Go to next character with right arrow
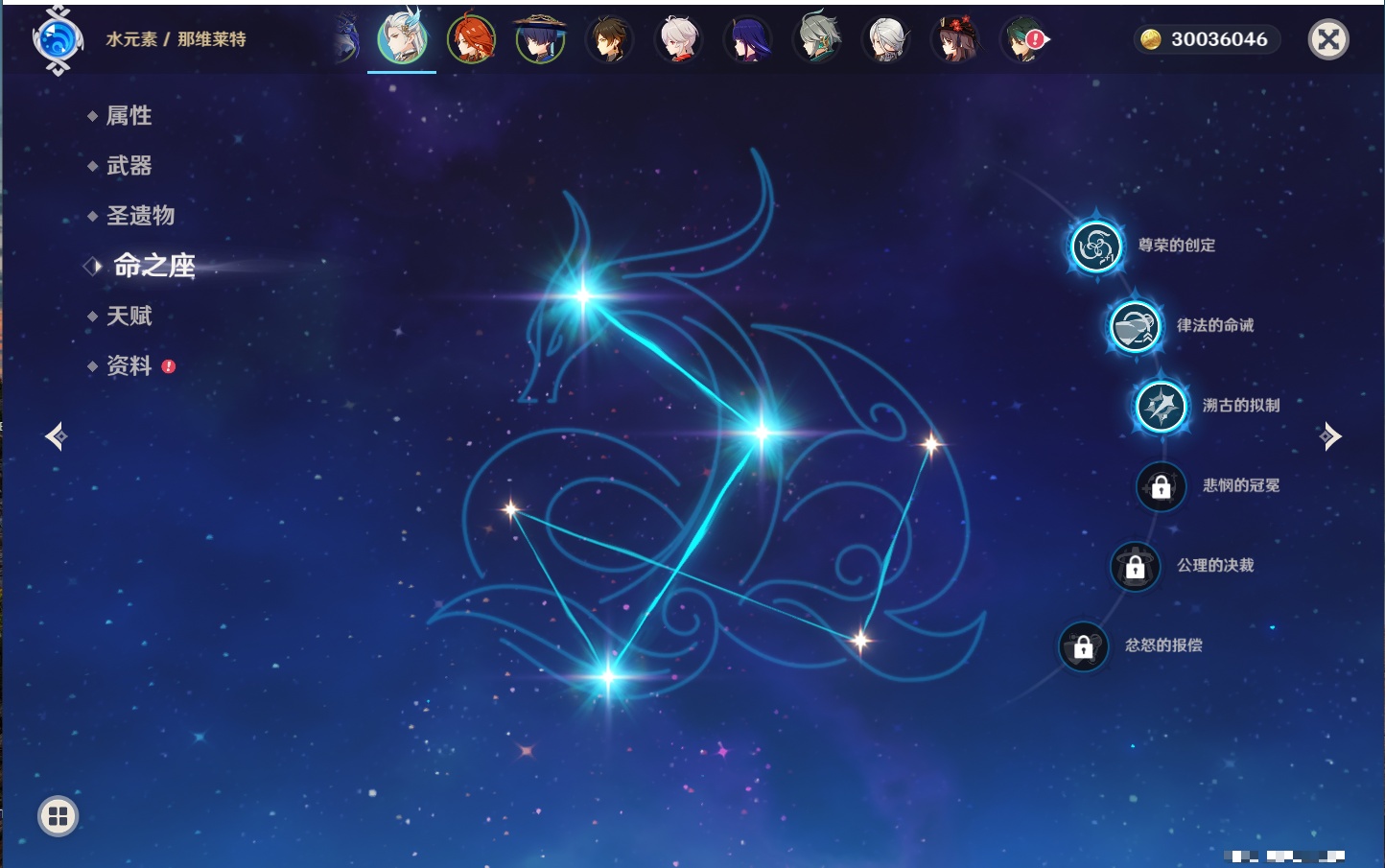The image size is (1385, 868). pos(1329,436)
